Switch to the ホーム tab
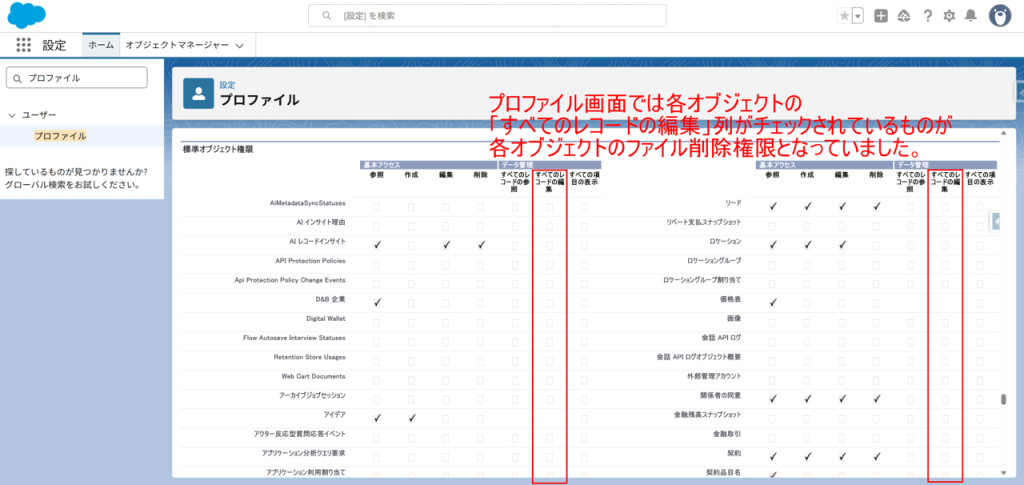 click(101, 45)
